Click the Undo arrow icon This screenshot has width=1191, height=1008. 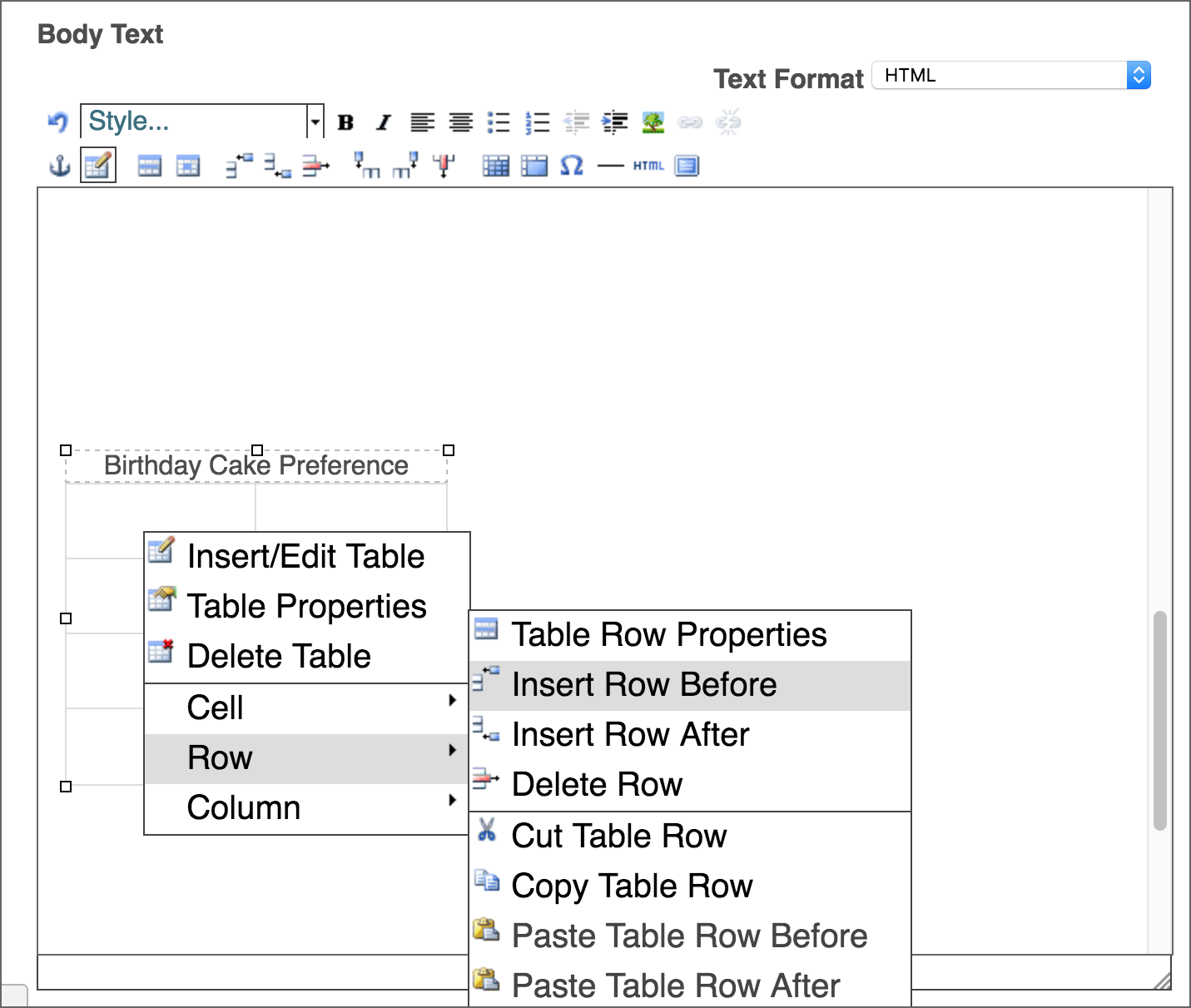[x=57, y=122]
